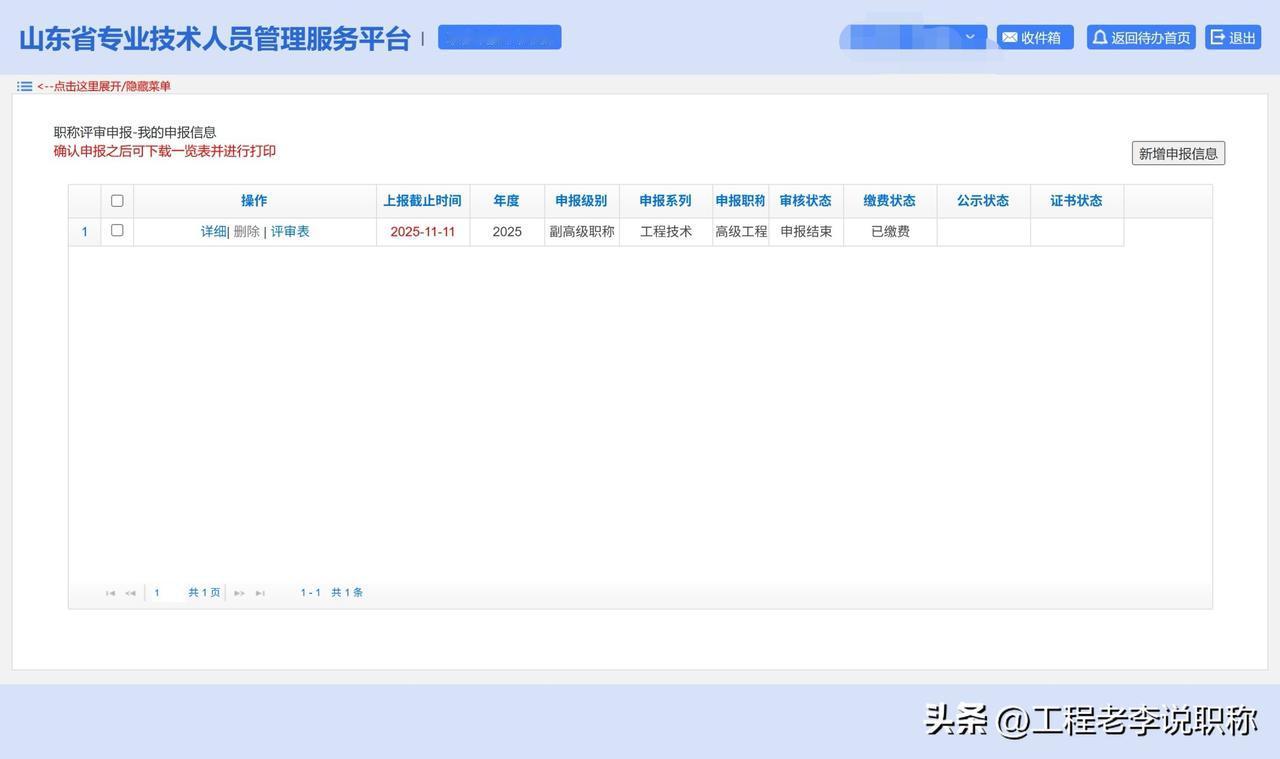Open 详细 details for the 2025 application
This screenshot has width=1280, height=759.
tap(212, 229)
